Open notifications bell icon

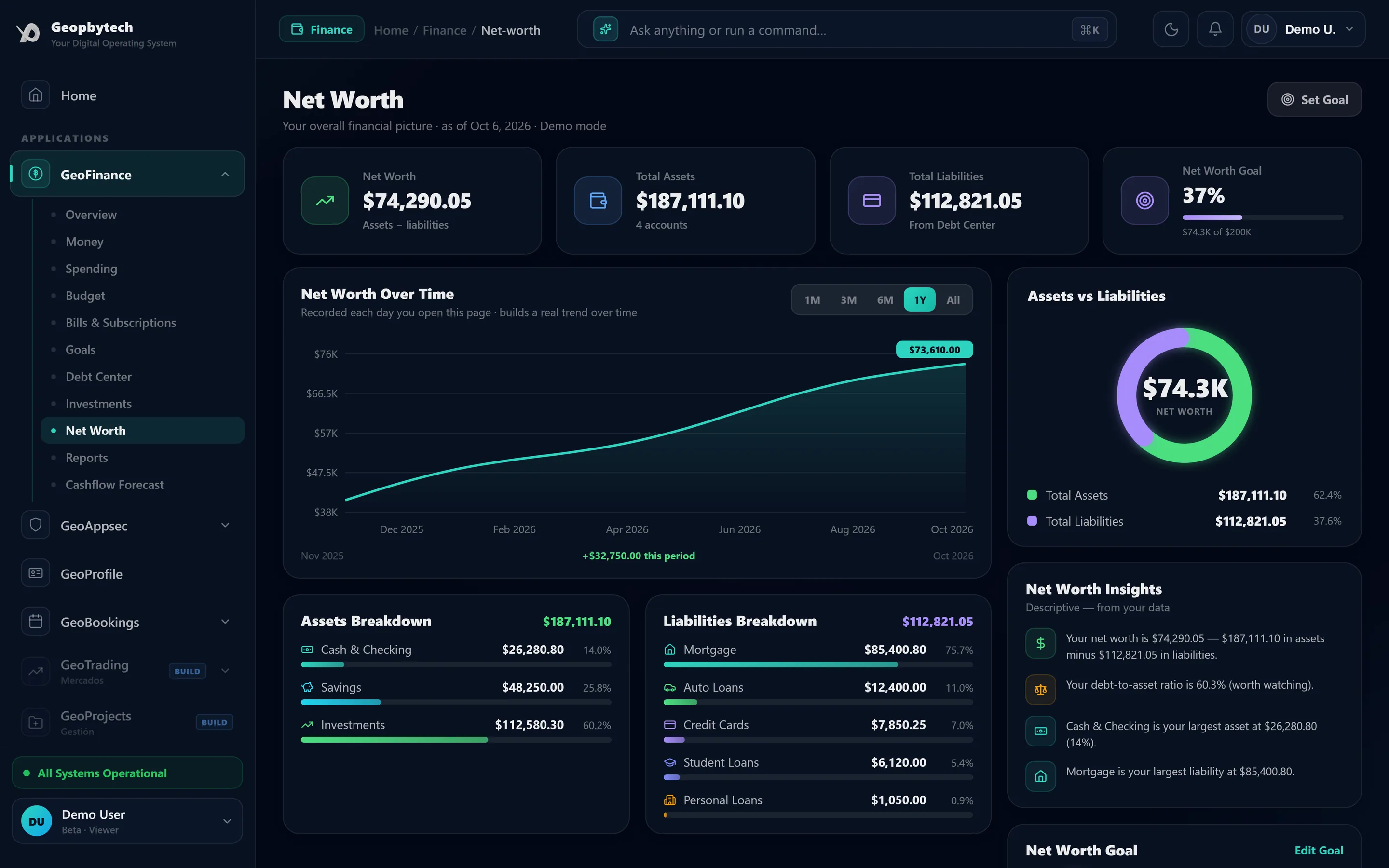pos(1215,29)
